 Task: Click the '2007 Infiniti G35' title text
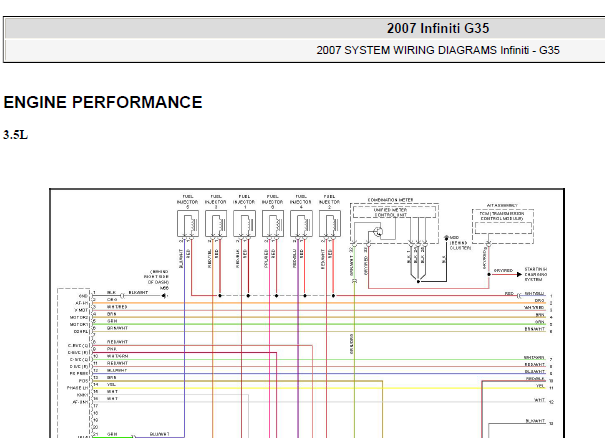point(438,28)
